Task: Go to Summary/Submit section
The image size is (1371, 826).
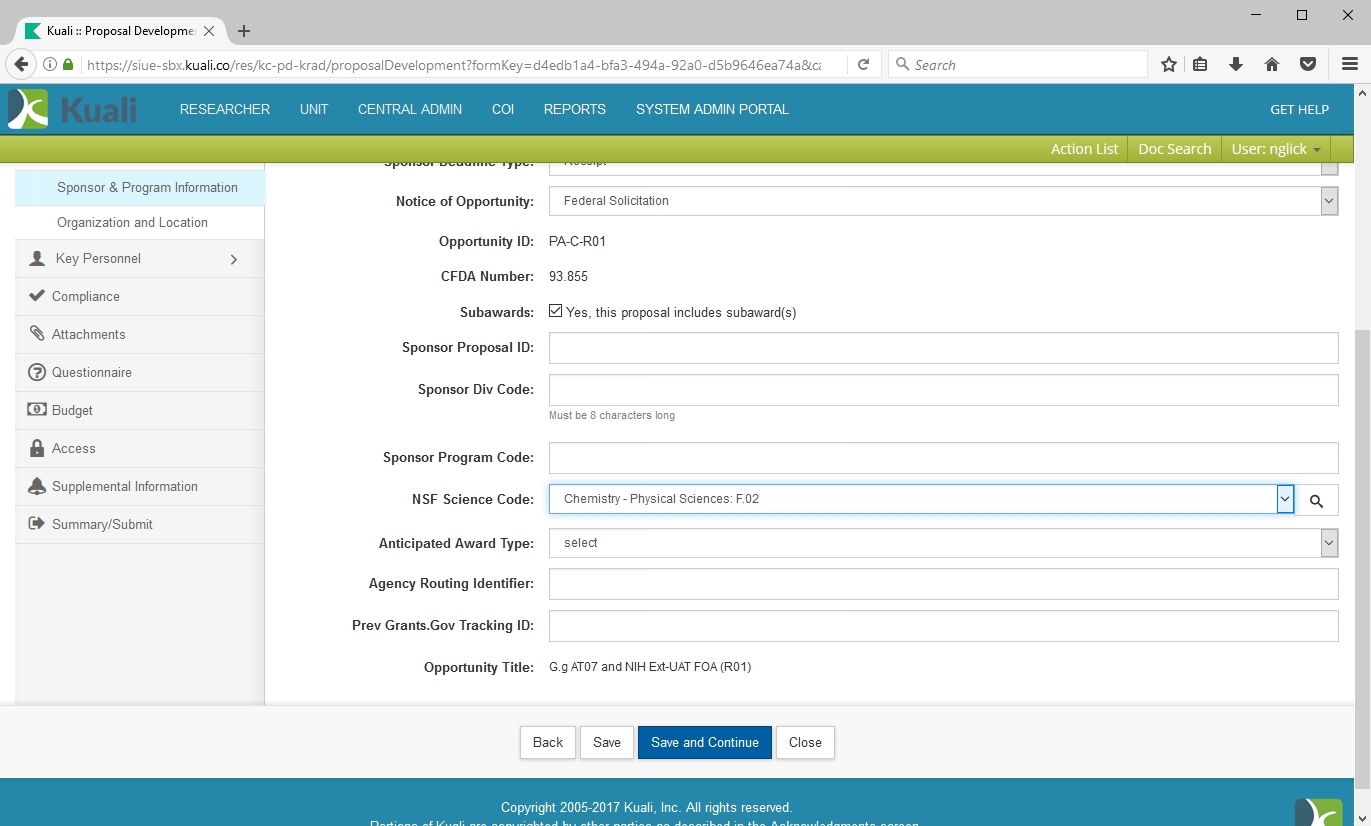Action: [102, 524]
